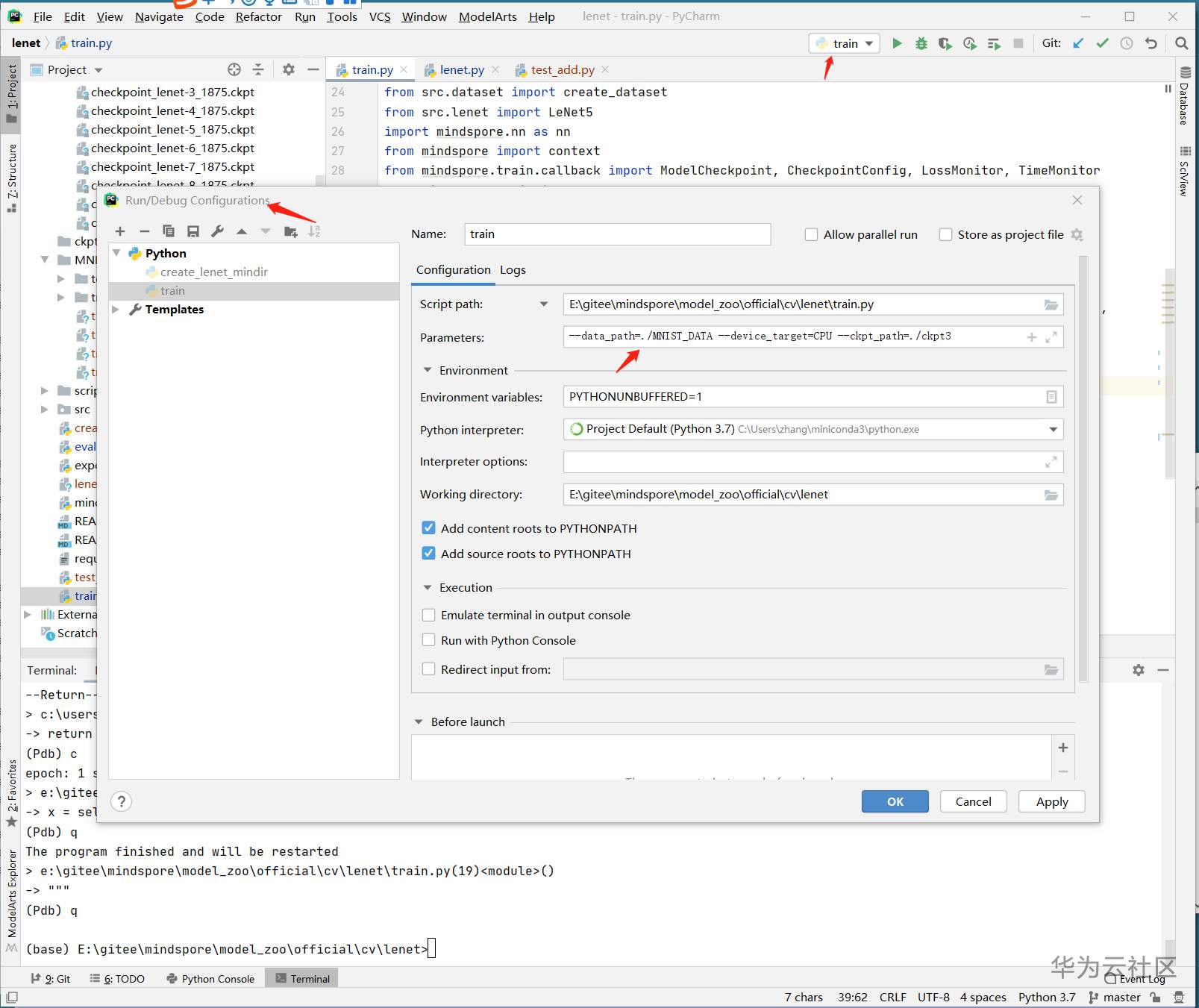1199x1008 pixels.
Task: Open help for Run/Debug Configurations
Action: coord(121,801)
